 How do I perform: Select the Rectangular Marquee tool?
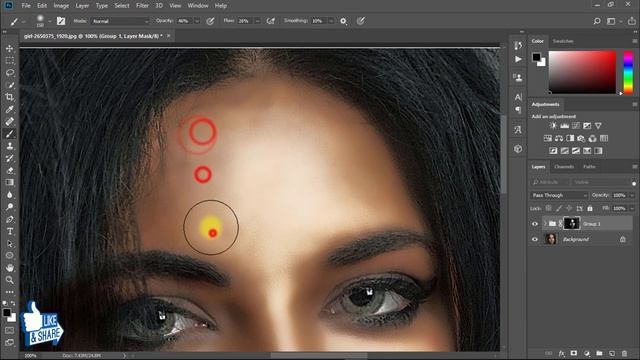click(x=9, y=60)
